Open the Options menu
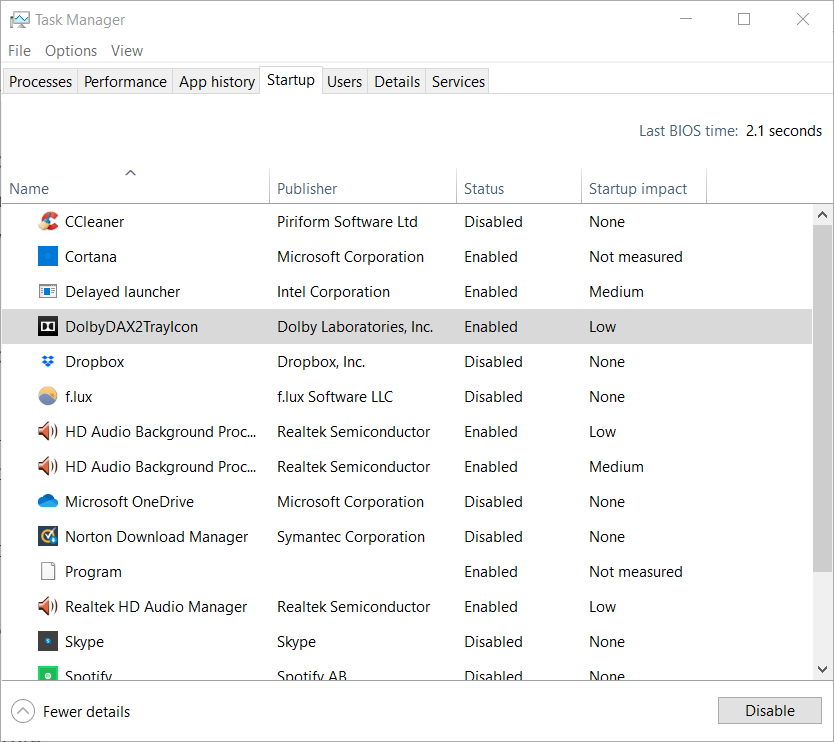The width and height of the screenshot is (834, 742). pos(71,51)
